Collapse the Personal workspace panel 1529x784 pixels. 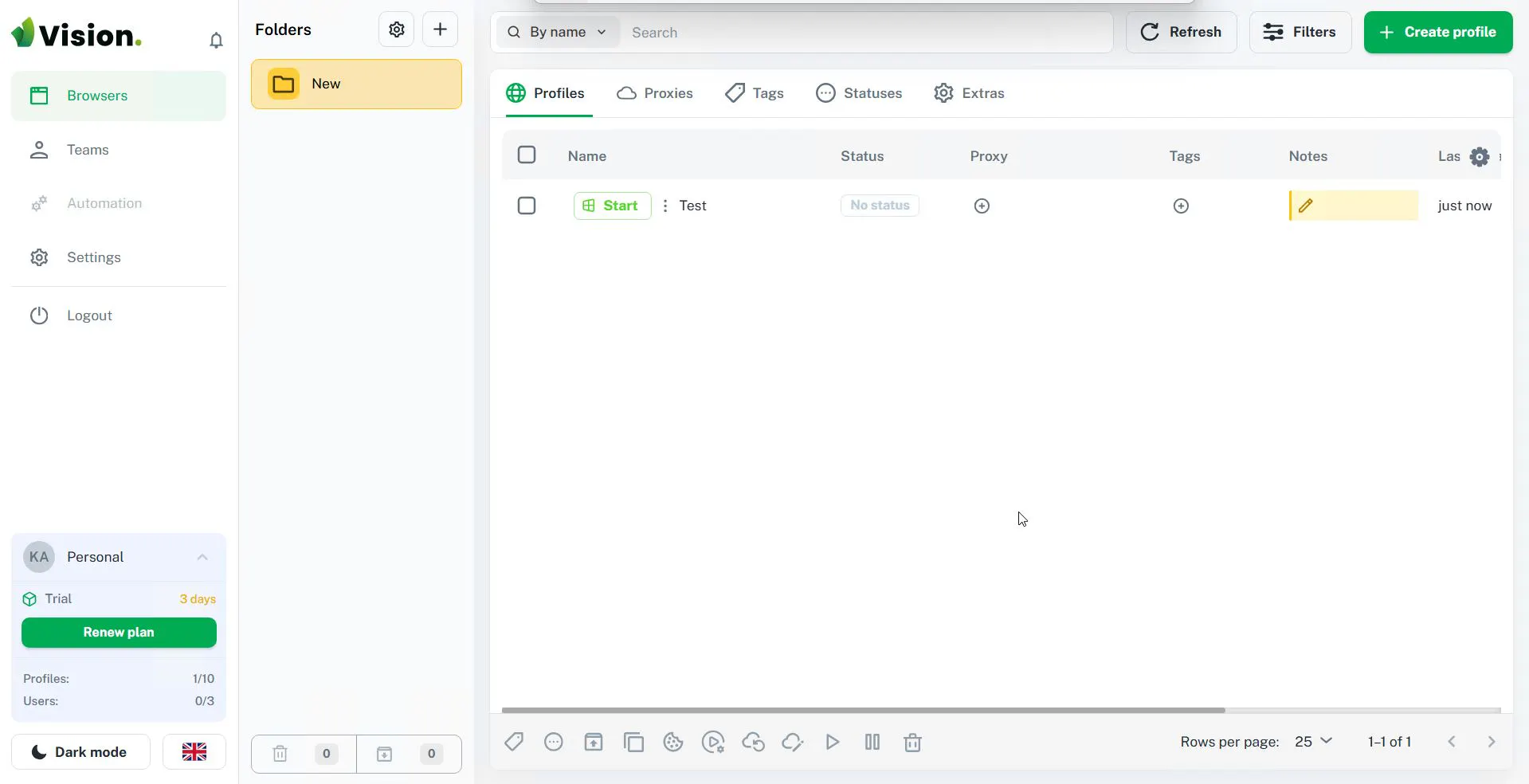pos(202,557)
